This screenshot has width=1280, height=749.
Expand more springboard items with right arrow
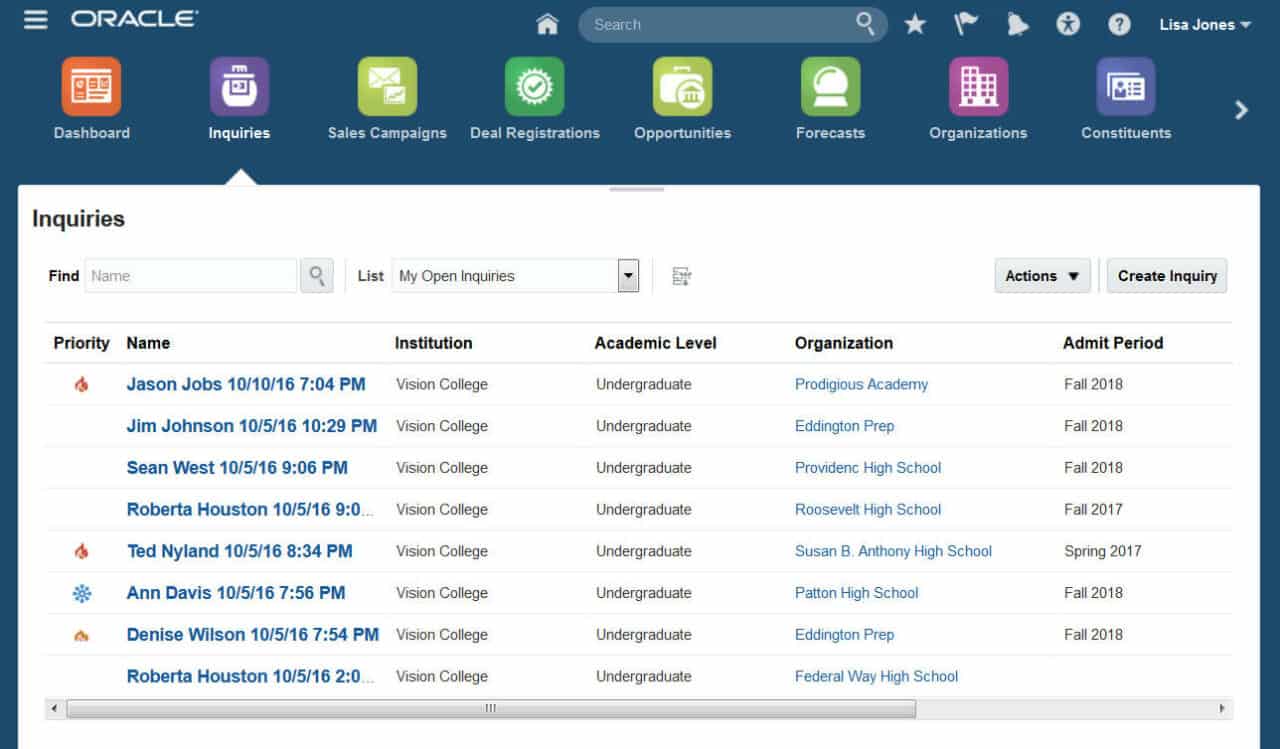[x=1241, y=110]
